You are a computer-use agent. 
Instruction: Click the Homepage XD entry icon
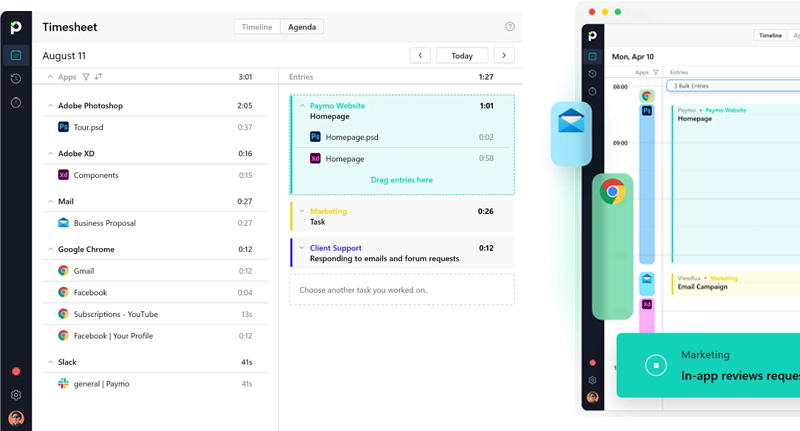coord(315,159)
